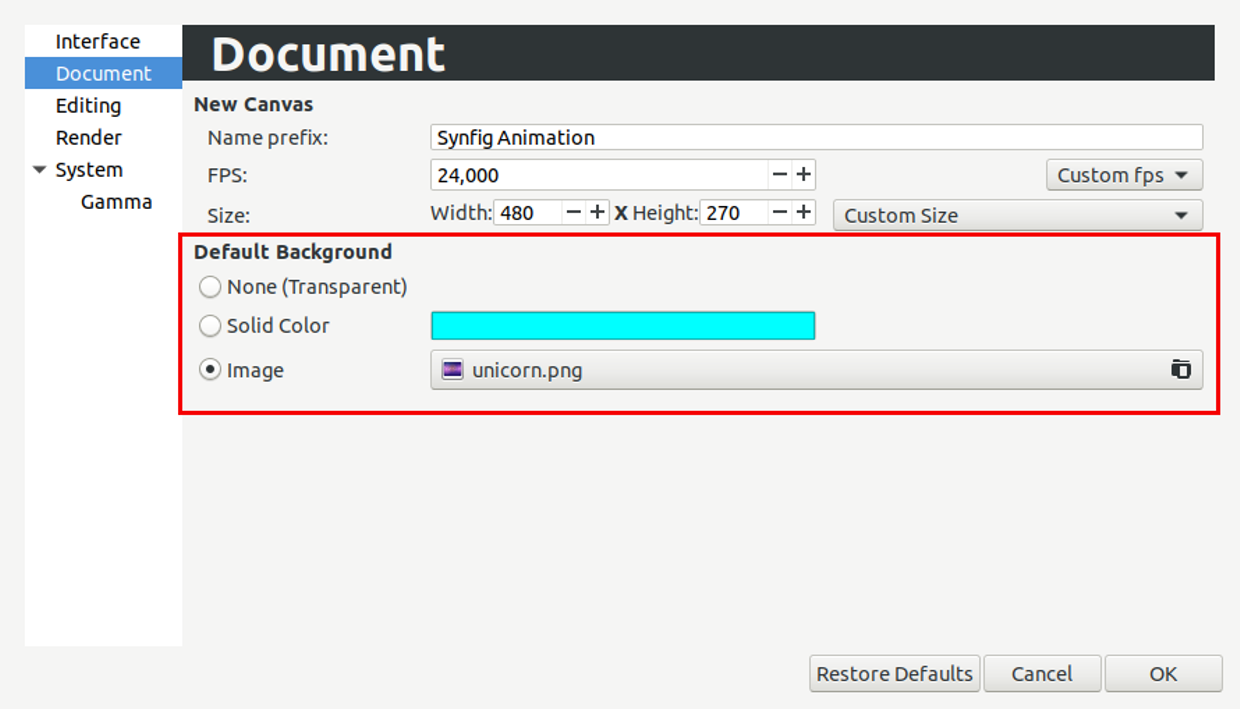Viewport: 1240px width, 709px height.
Task: Collapse the System tree section
Action: coord(40,170)
